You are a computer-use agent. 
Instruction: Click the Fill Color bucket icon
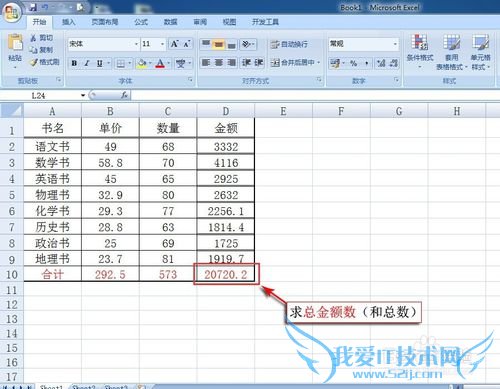pos(142,63)
